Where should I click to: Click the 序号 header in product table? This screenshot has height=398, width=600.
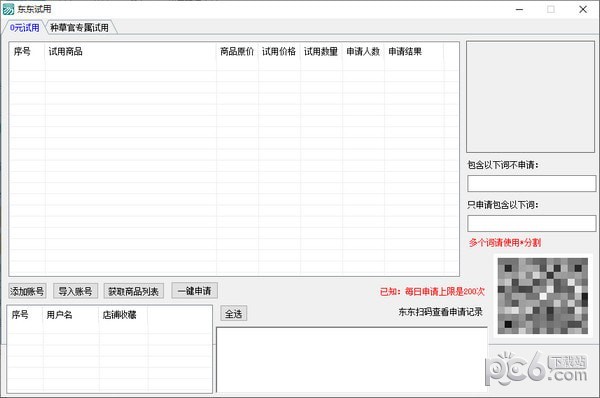pyautogui.click(x=27, y=51)
